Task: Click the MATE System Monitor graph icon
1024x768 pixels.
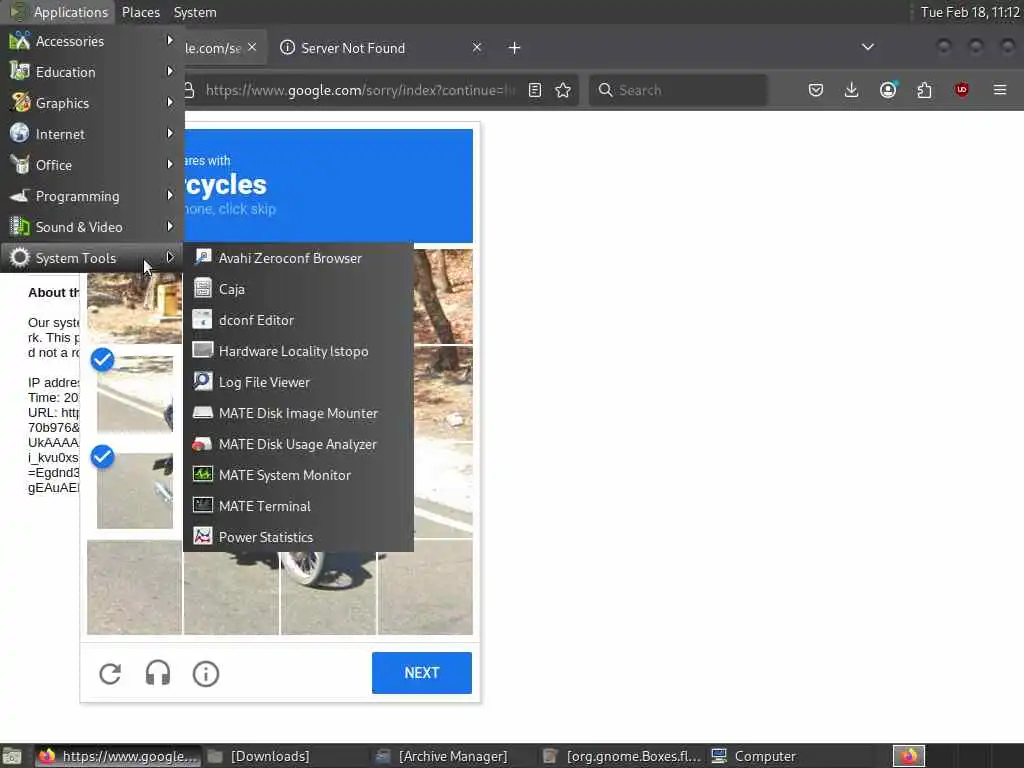Action: [x=202, y=474]
